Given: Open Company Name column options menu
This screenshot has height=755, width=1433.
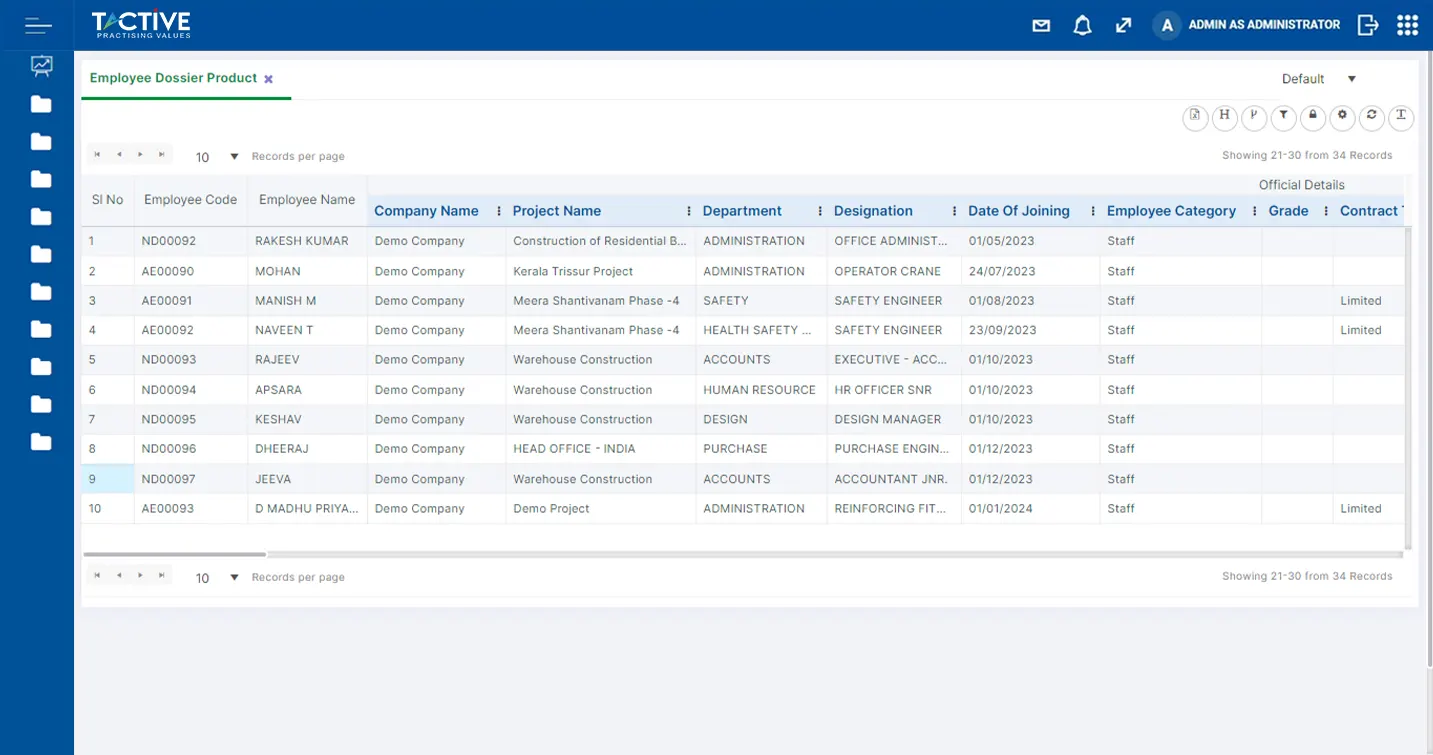Looking at the screenshot, I should pos(498,211).
